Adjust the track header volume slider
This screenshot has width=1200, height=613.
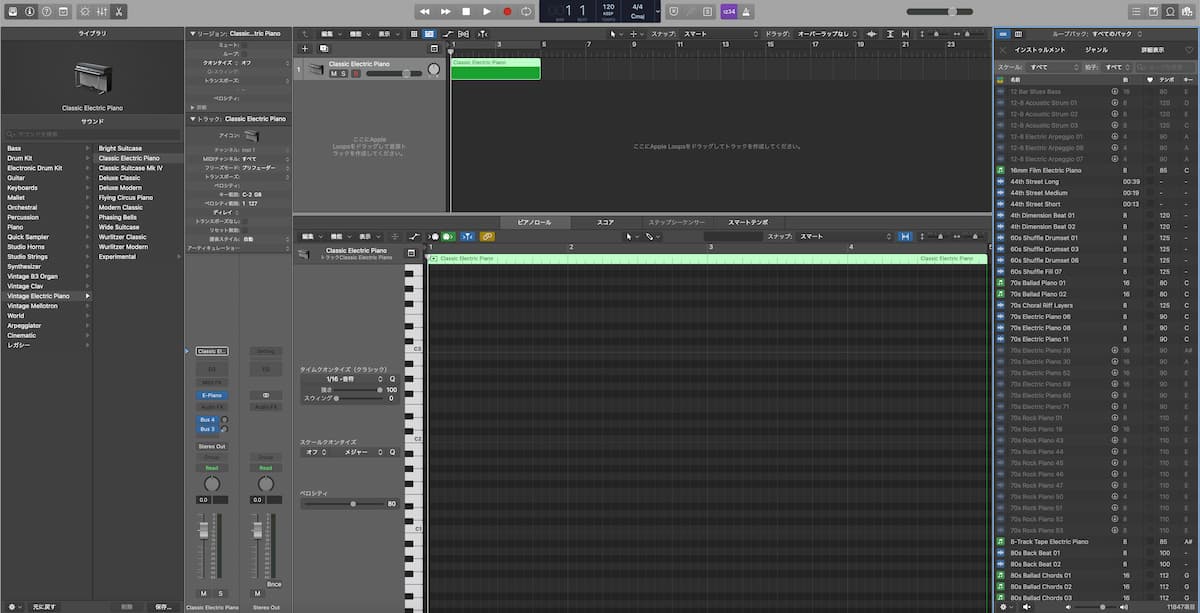tap(394, 73)
